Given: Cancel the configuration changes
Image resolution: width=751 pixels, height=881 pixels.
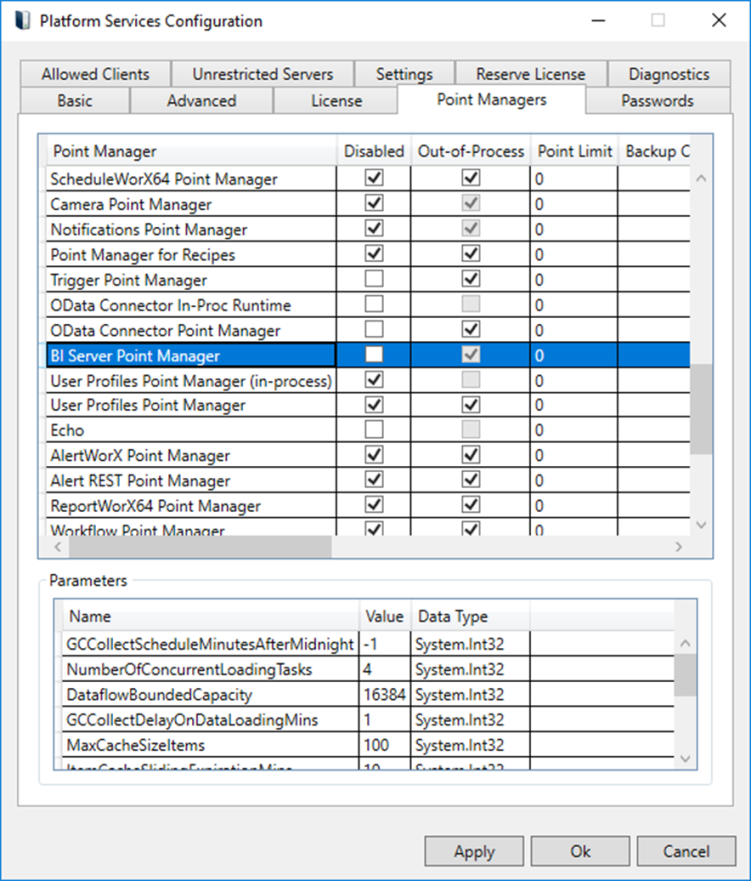Looking at the screenshot, I should [686, 851].
